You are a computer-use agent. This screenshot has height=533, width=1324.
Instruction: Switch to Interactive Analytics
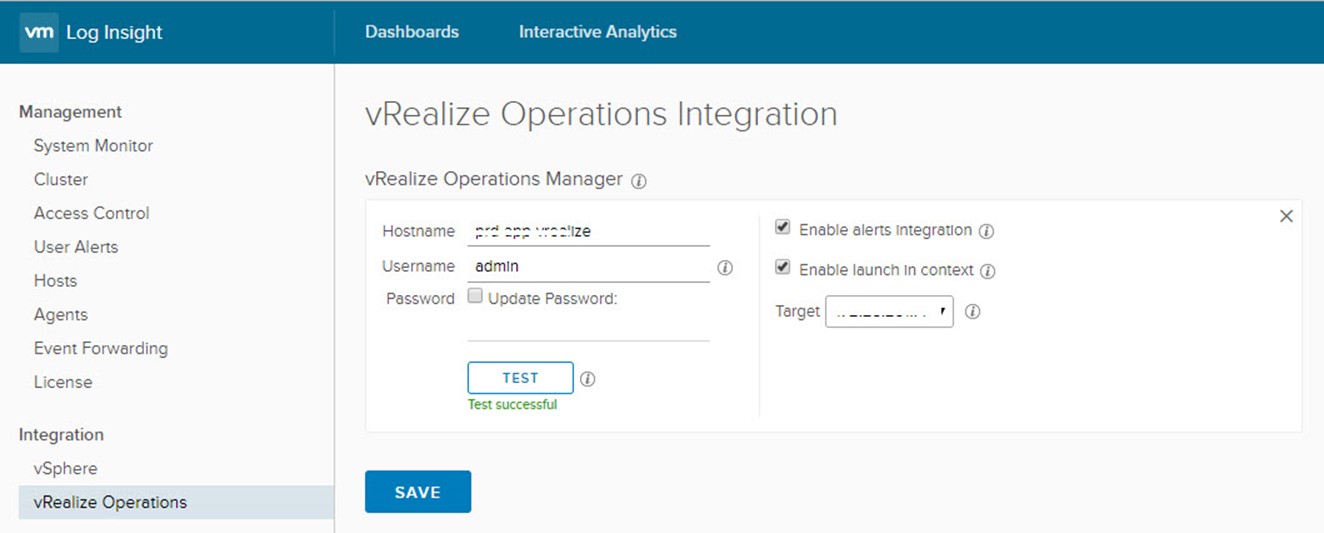[x=598, y=32]
